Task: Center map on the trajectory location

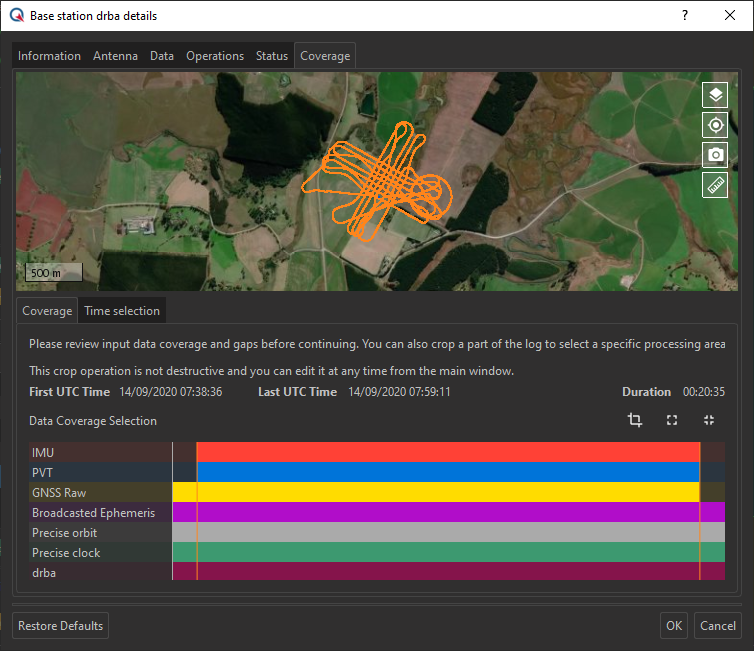Action: tap(714, 125)
